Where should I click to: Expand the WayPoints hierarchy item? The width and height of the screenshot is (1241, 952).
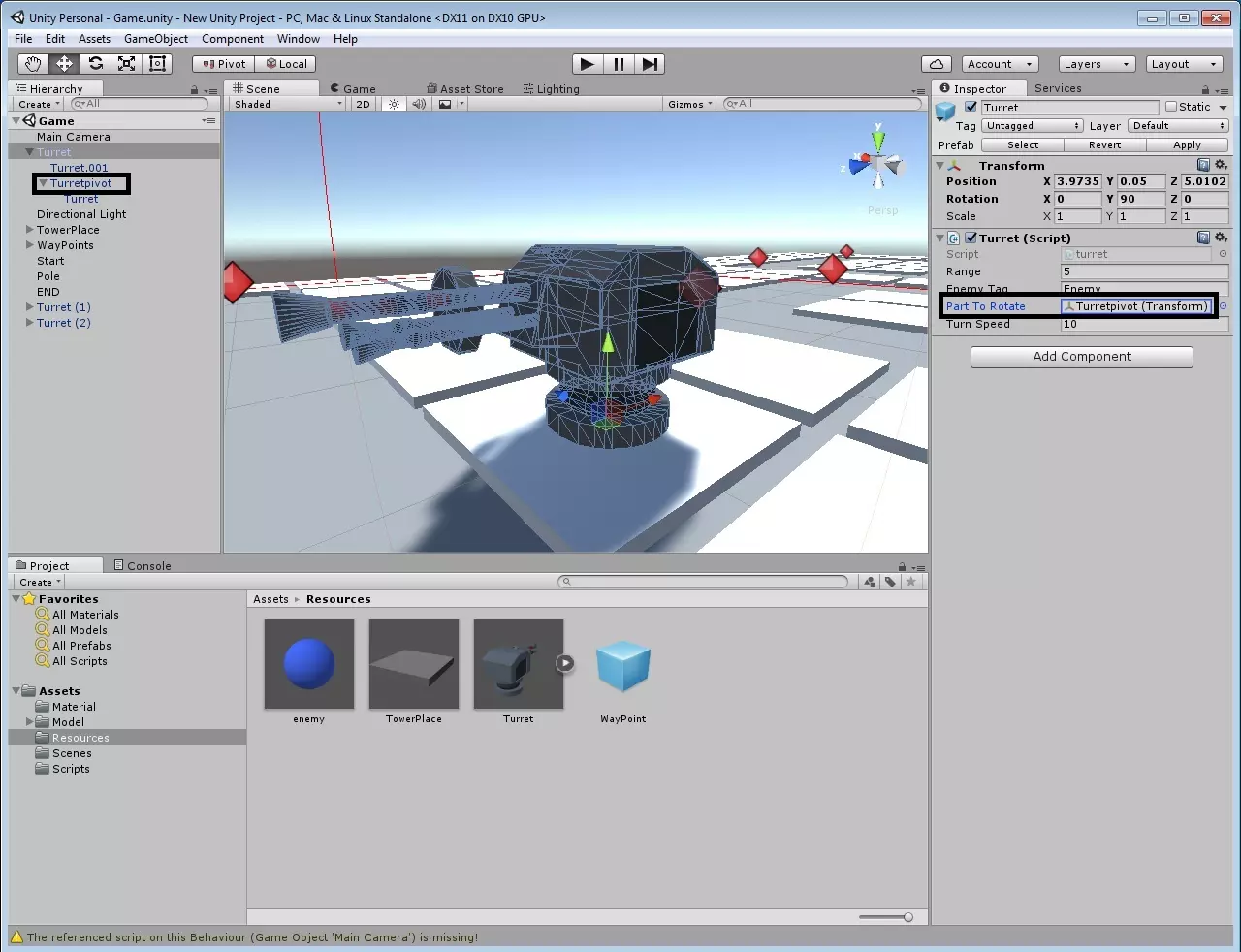(29, 245)
